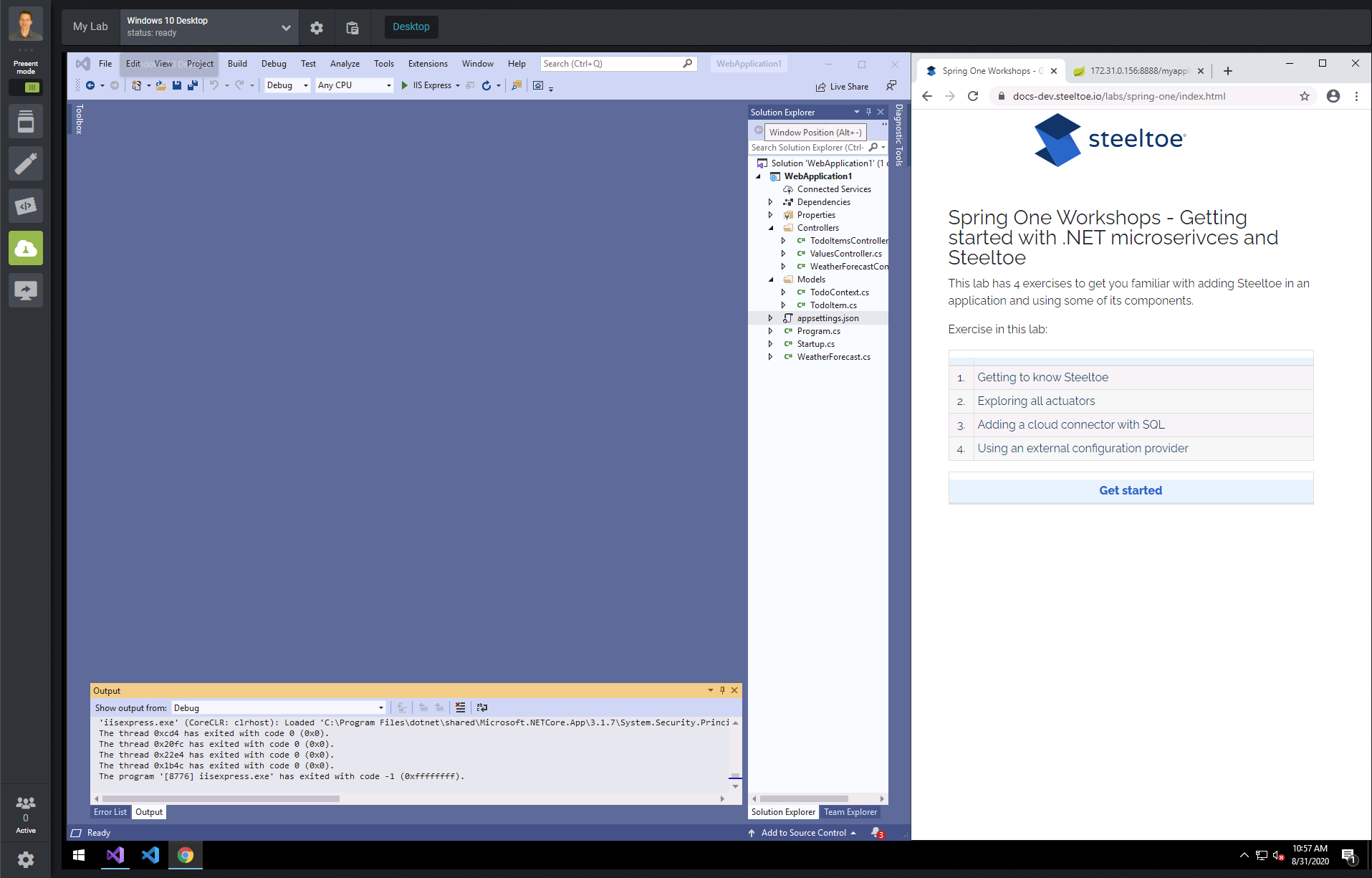This screenshot has width=1372, height=878.
Task: Collapse the Controllers folder
Action: click(771, 227)
